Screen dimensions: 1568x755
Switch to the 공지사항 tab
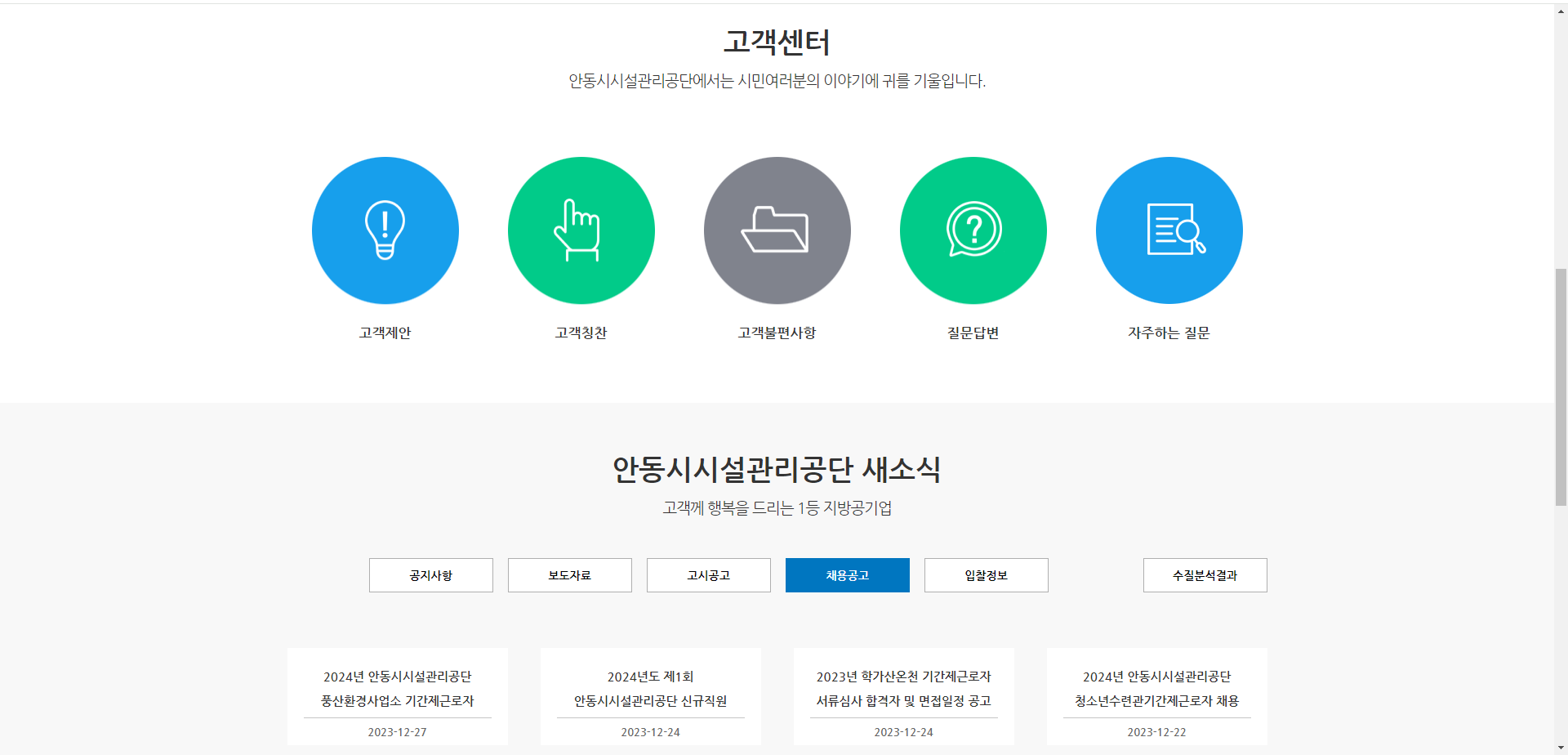(431, 575)
